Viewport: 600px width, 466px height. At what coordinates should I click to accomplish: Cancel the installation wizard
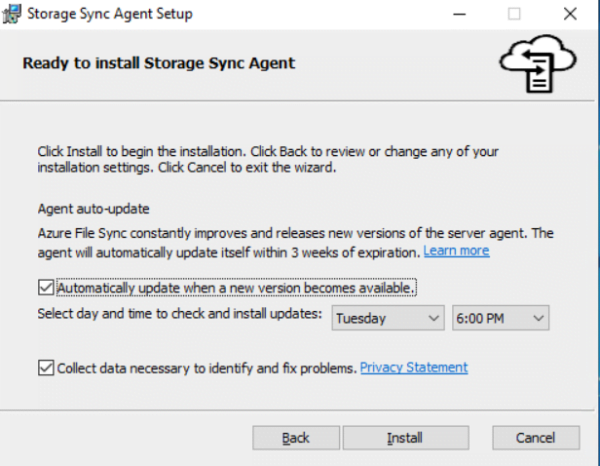pyautogui.click(x=535, y=438)
